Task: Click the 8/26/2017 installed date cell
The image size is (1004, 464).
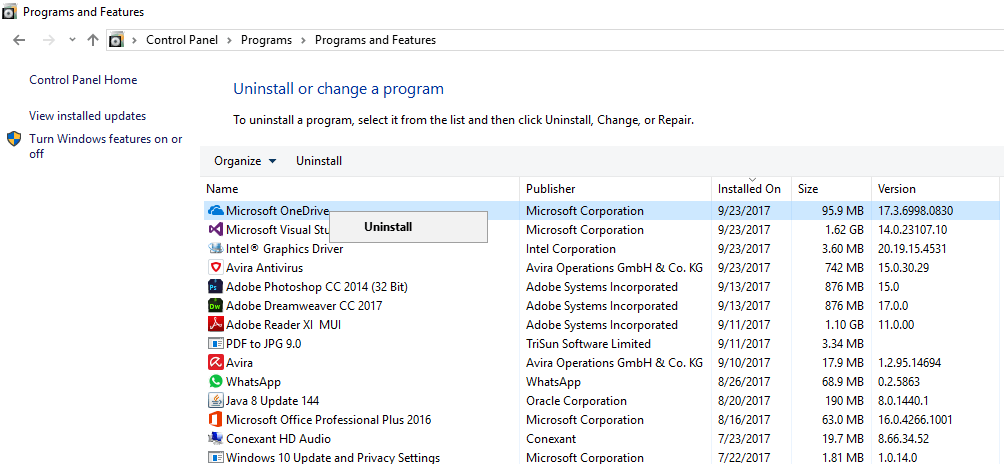Action: [x=744, y=382]
